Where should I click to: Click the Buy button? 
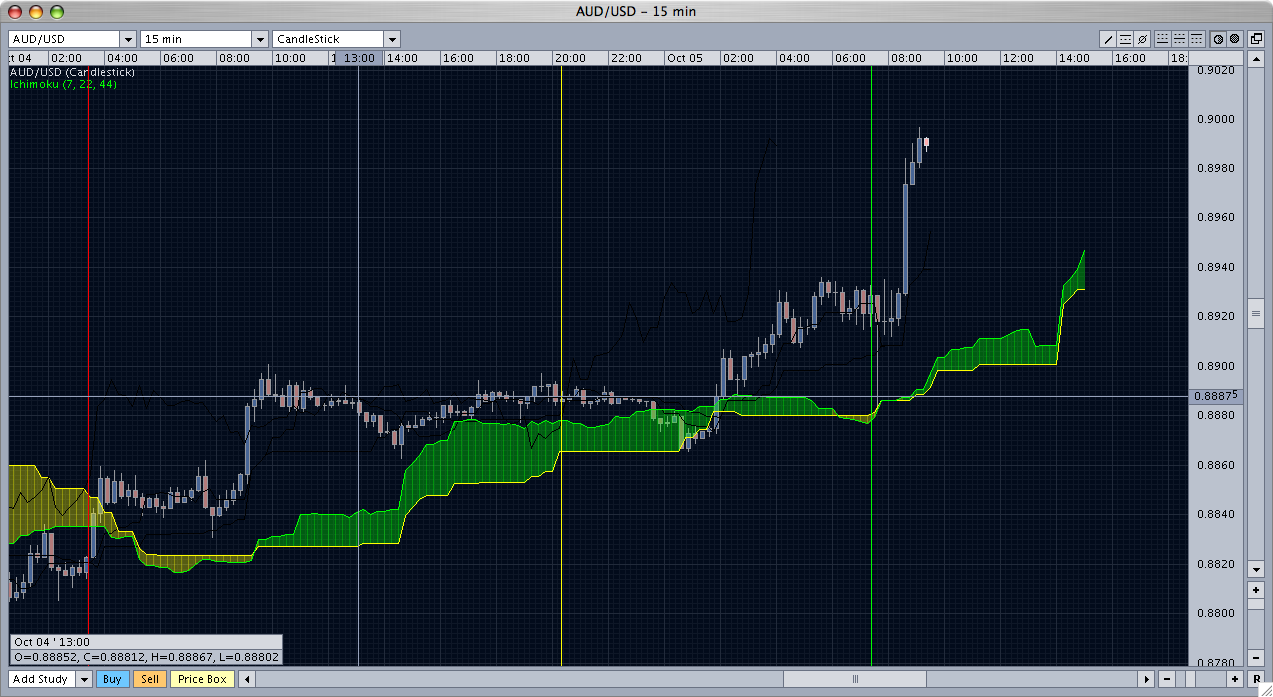[x=112, y=679]
